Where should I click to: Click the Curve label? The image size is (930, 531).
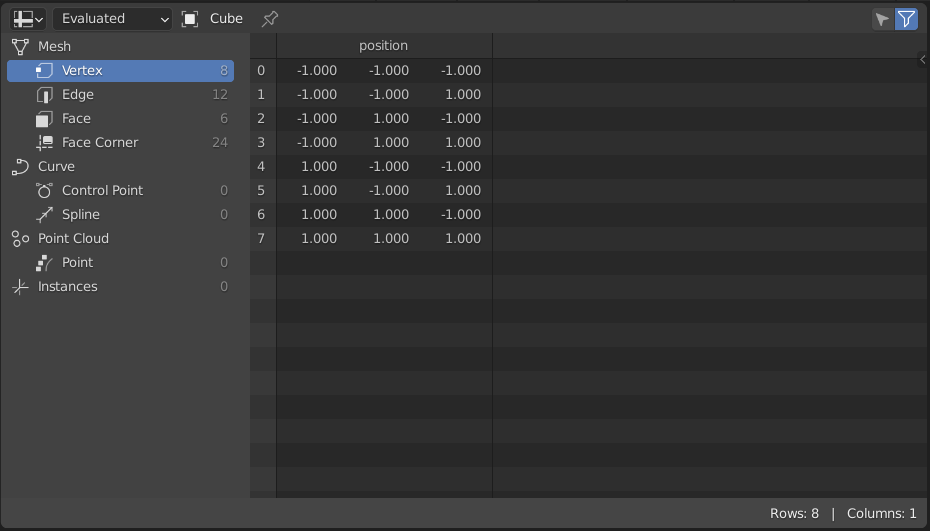pos(56,167)
